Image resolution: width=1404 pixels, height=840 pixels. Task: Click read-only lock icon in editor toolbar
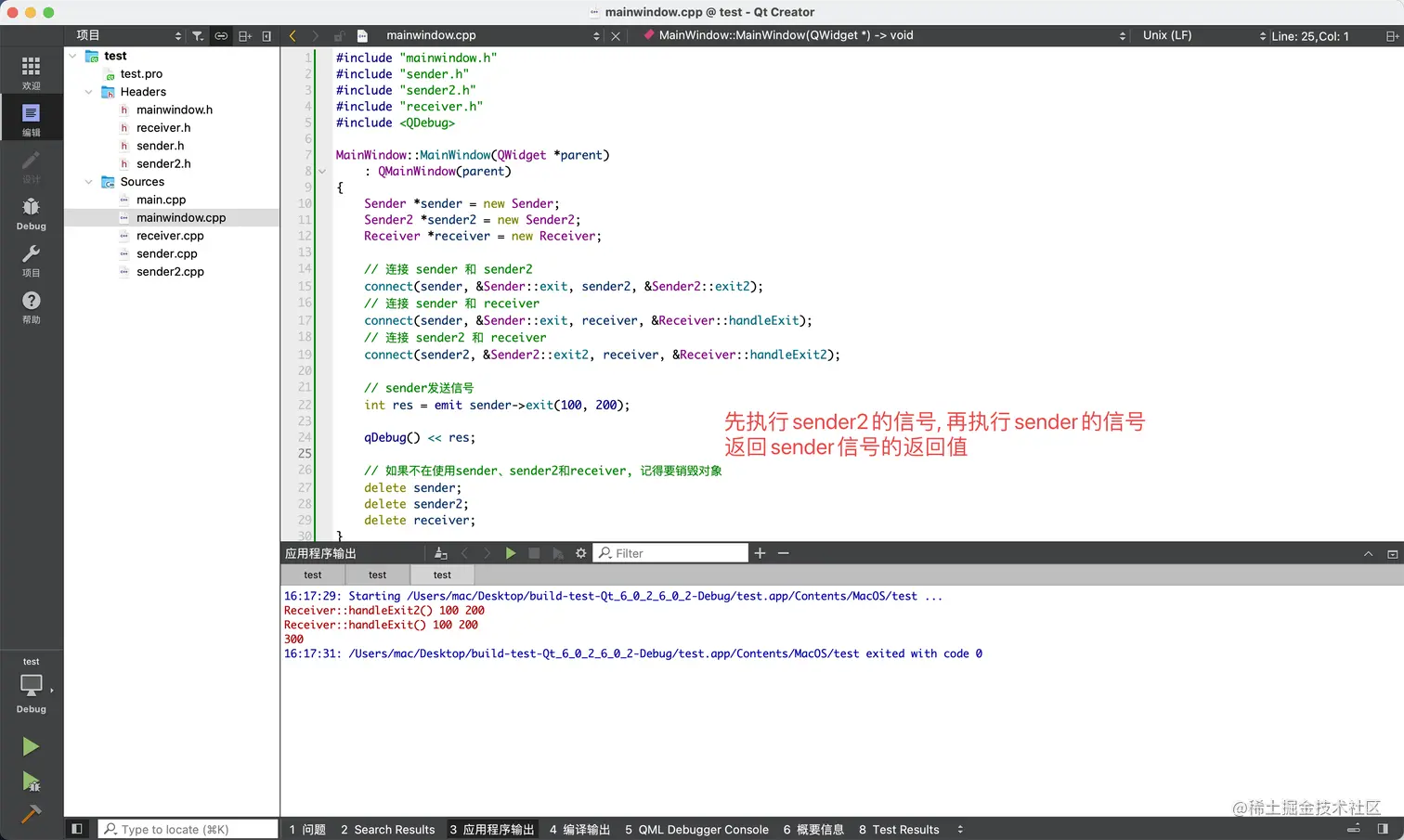339,36
